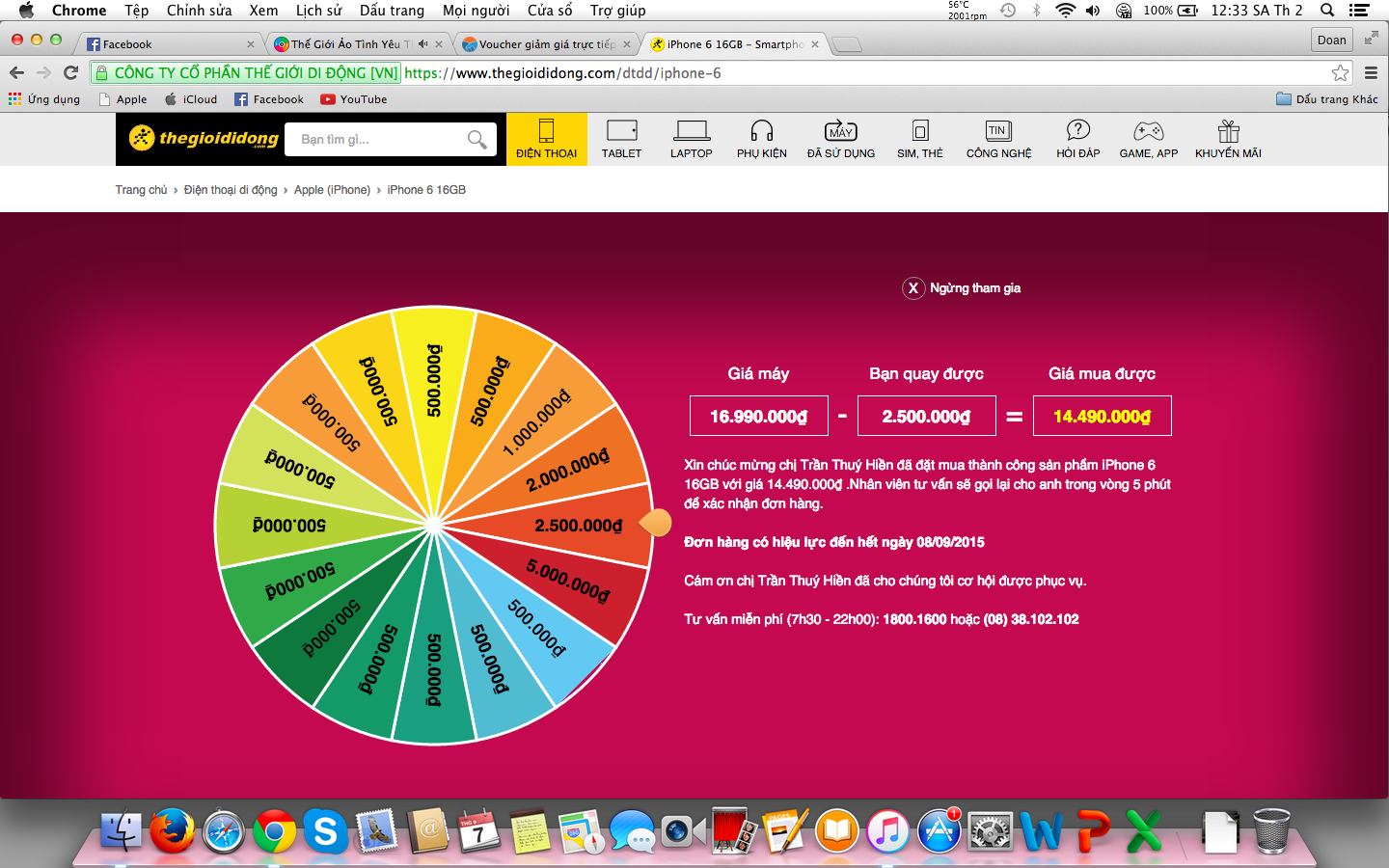
Task: Open the volume control in menu bar
Action: pos(1093,11)
